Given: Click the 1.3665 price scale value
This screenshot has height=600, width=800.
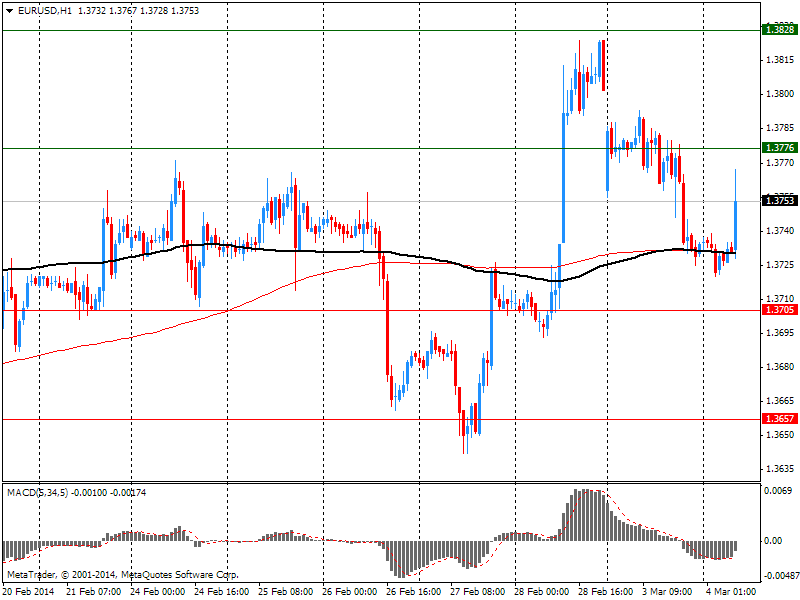Looking at the screenshot, I should point(780,401).
